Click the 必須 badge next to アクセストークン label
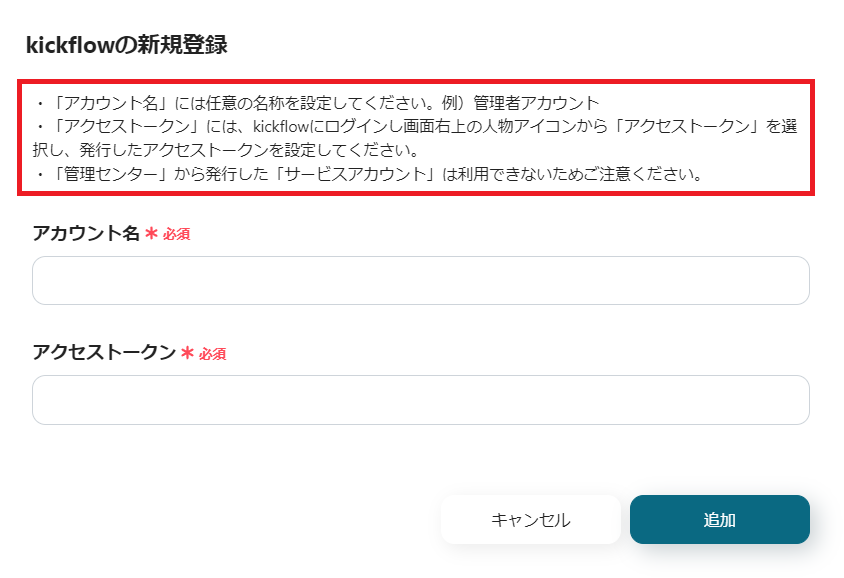 tap(213, 354)
